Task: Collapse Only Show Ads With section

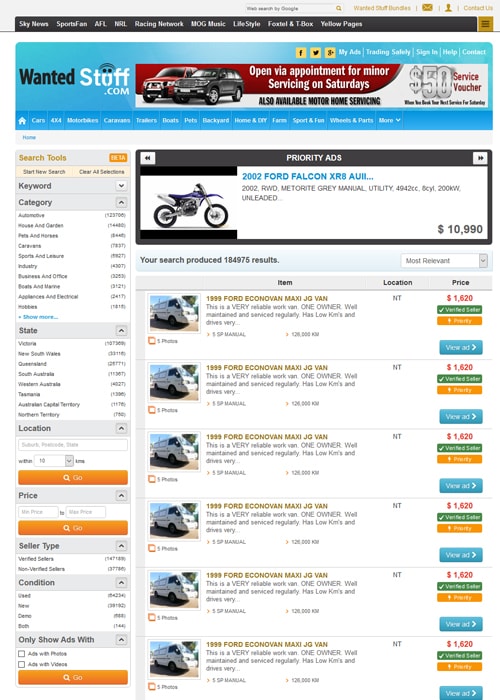Action: pyautogui.click(x=121, y=640)
